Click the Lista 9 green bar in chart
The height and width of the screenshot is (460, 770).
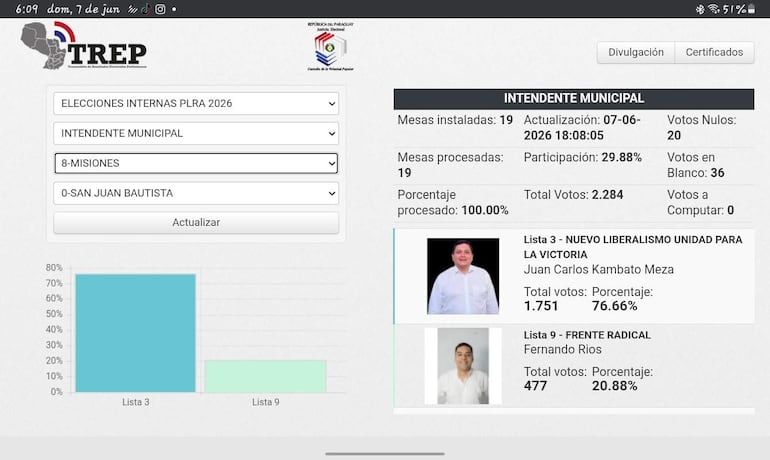click(x=266, y=376)
